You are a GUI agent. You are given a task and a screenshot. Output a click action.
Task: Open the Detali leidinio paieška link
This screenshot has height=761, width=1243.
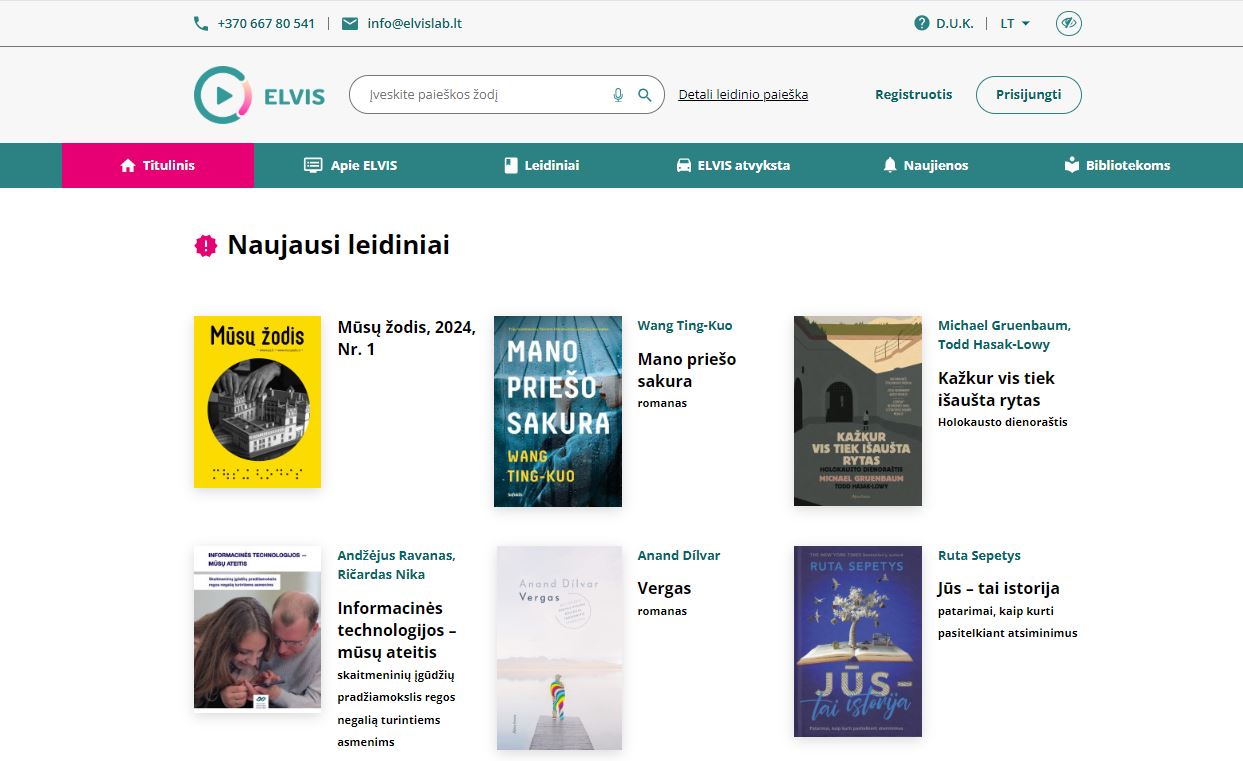click(x=743, y=95)
